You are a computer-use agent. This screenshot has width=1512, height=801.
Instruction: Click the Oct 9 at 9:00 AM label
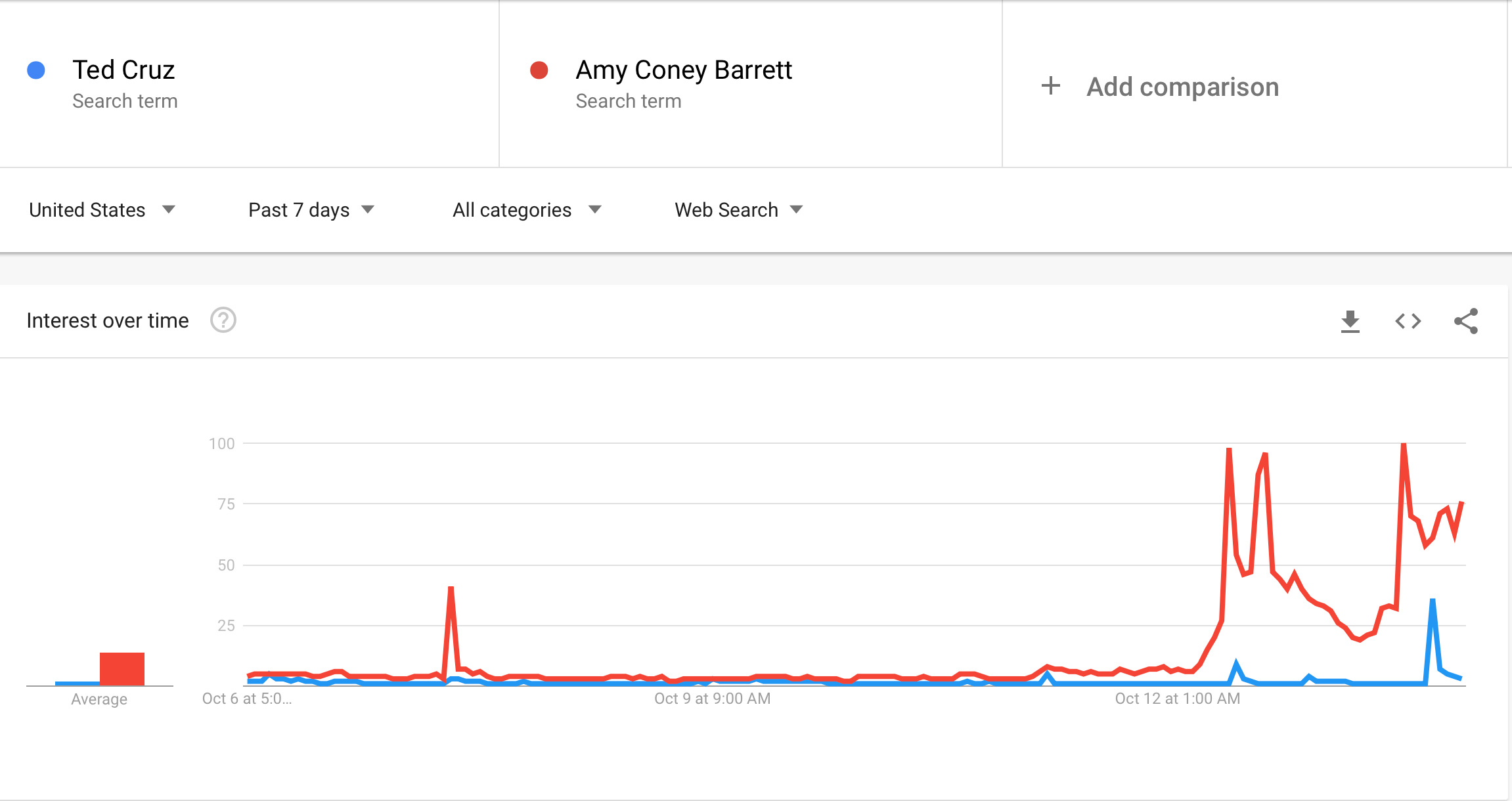[x=712, y=699]
